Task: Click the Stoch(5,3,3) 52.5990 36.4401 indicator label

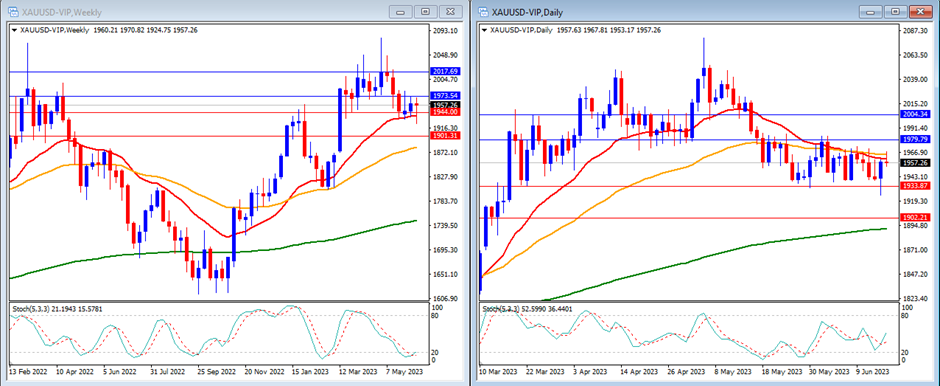Action: click(x=528, y=308)
